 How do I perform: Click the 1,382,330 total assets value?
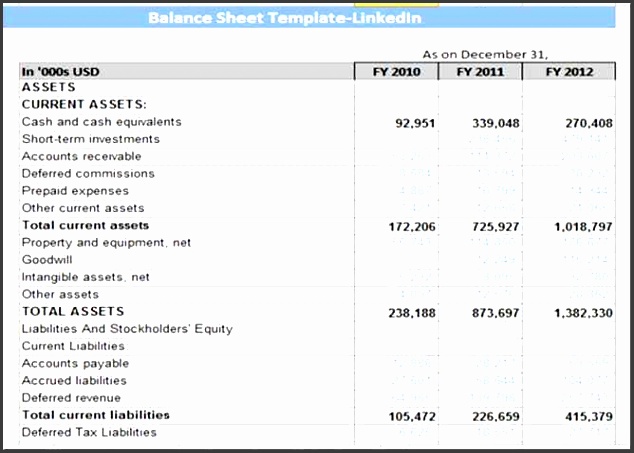tap(583, 313)
